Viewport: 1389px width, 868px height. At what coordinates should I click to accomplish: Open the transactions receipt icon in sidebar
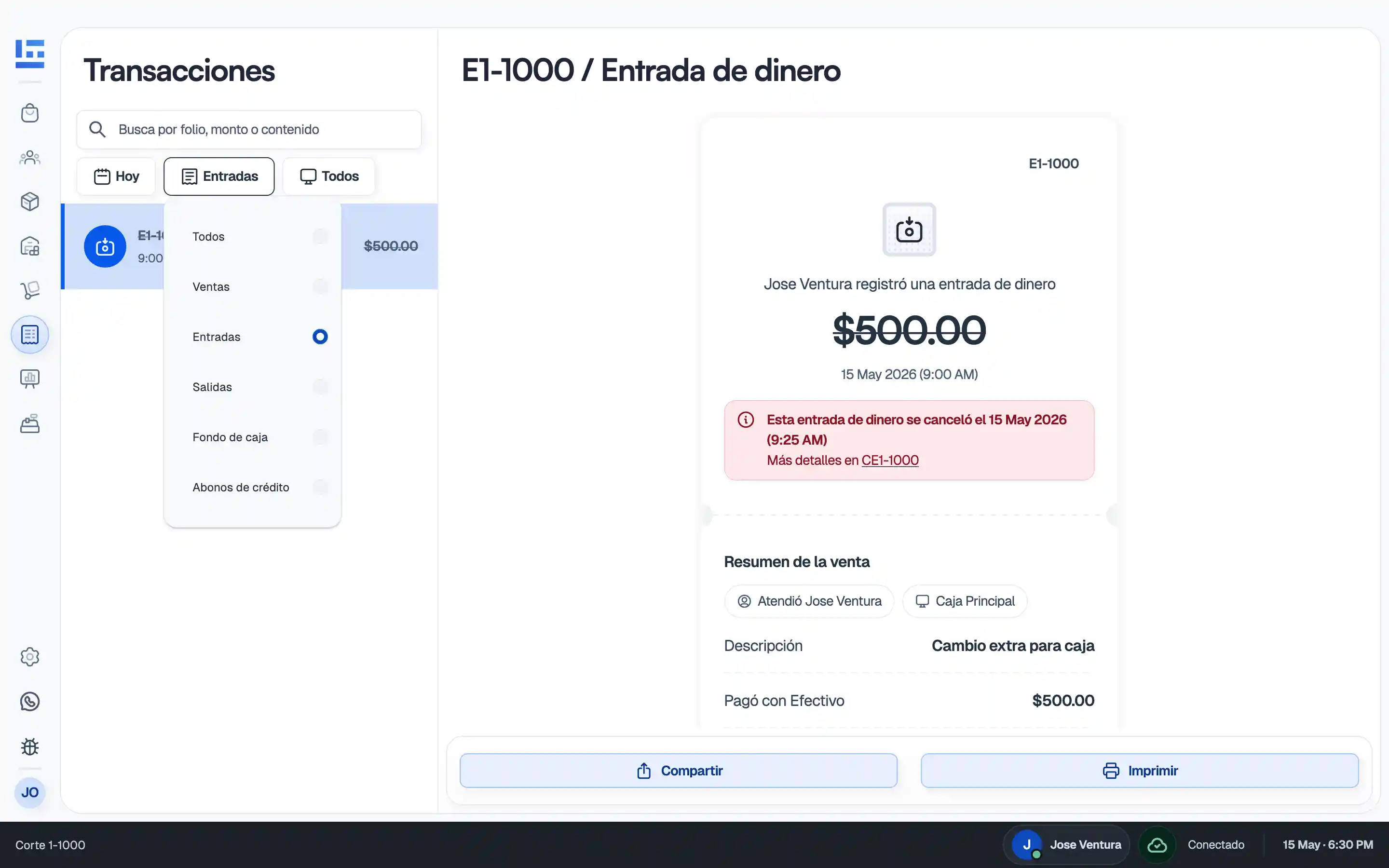pos(30,335)
